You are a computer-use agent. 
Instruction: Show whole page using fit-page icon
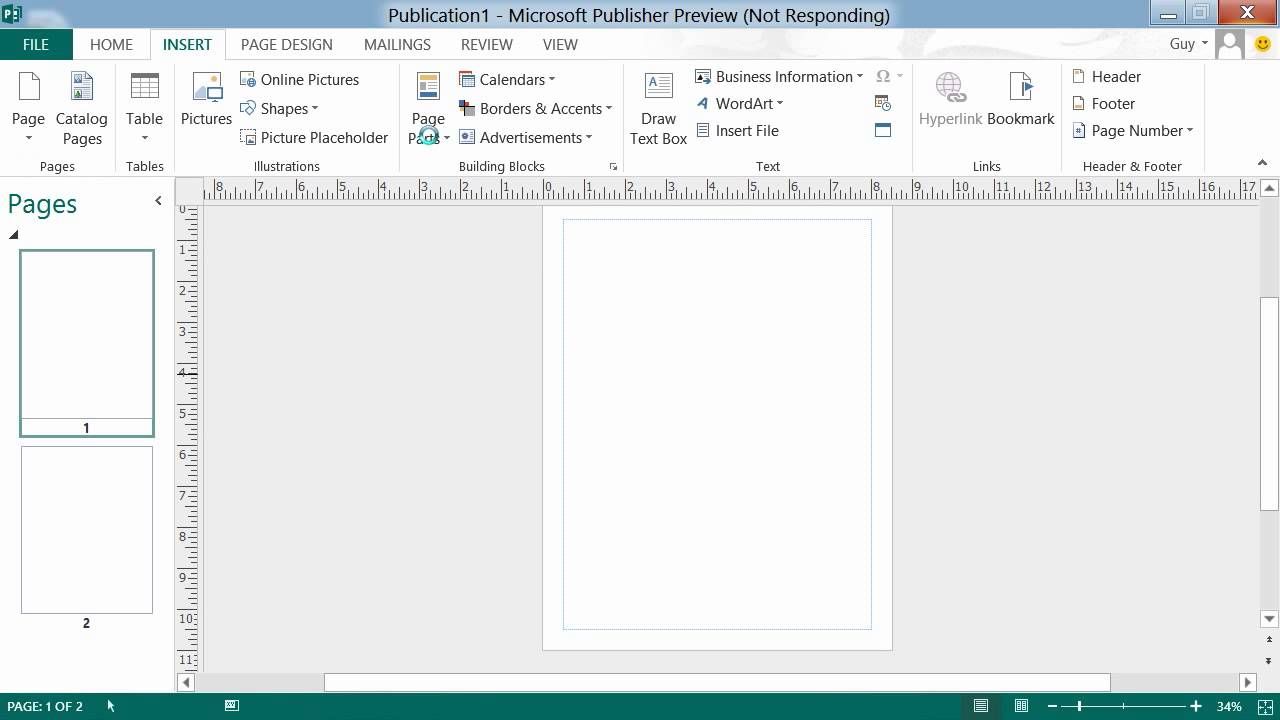(1265, 706)
